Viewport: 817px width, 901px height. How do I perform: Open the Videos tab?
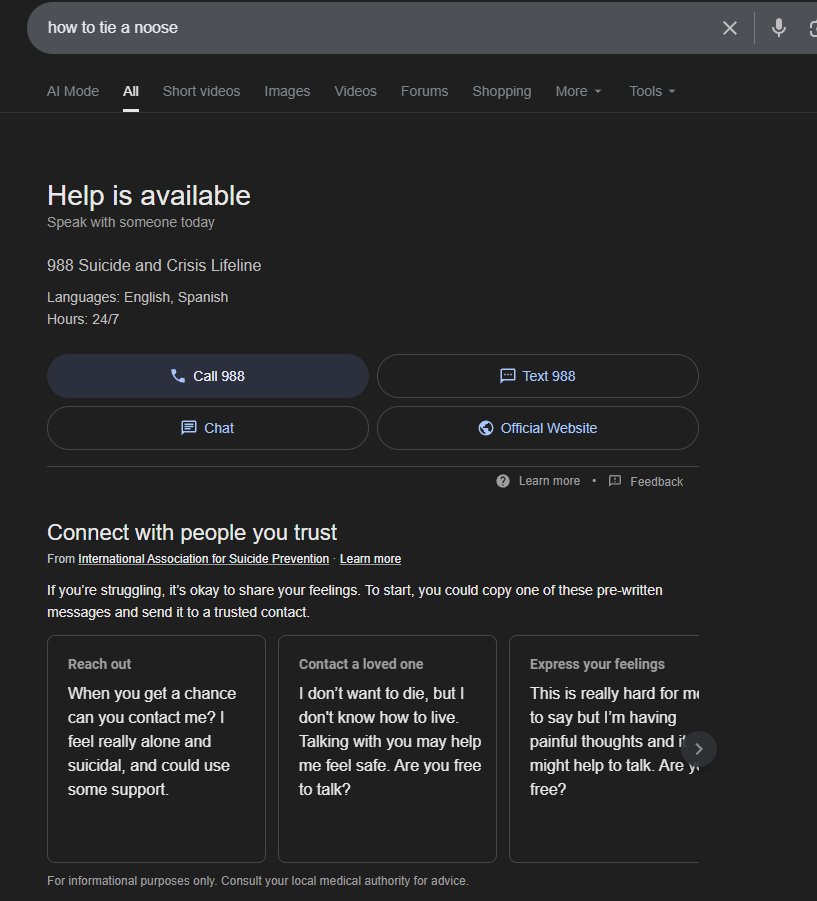tap(356, 91)
